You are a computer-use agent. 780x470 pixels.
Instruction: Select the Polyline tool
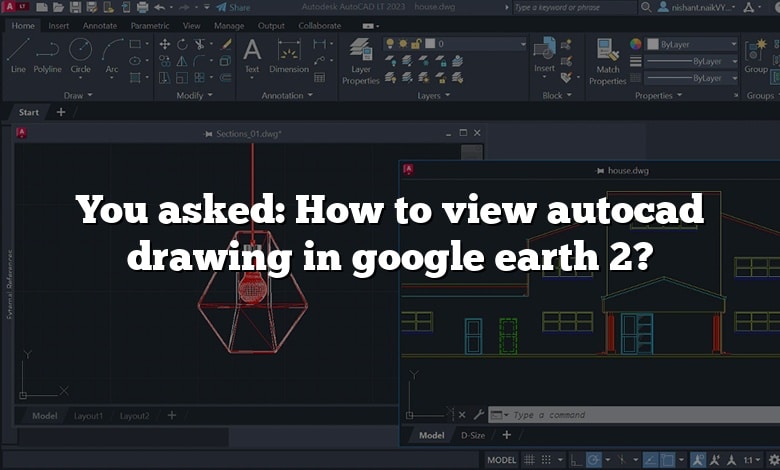pyautogui.click(x=47, y=56)
